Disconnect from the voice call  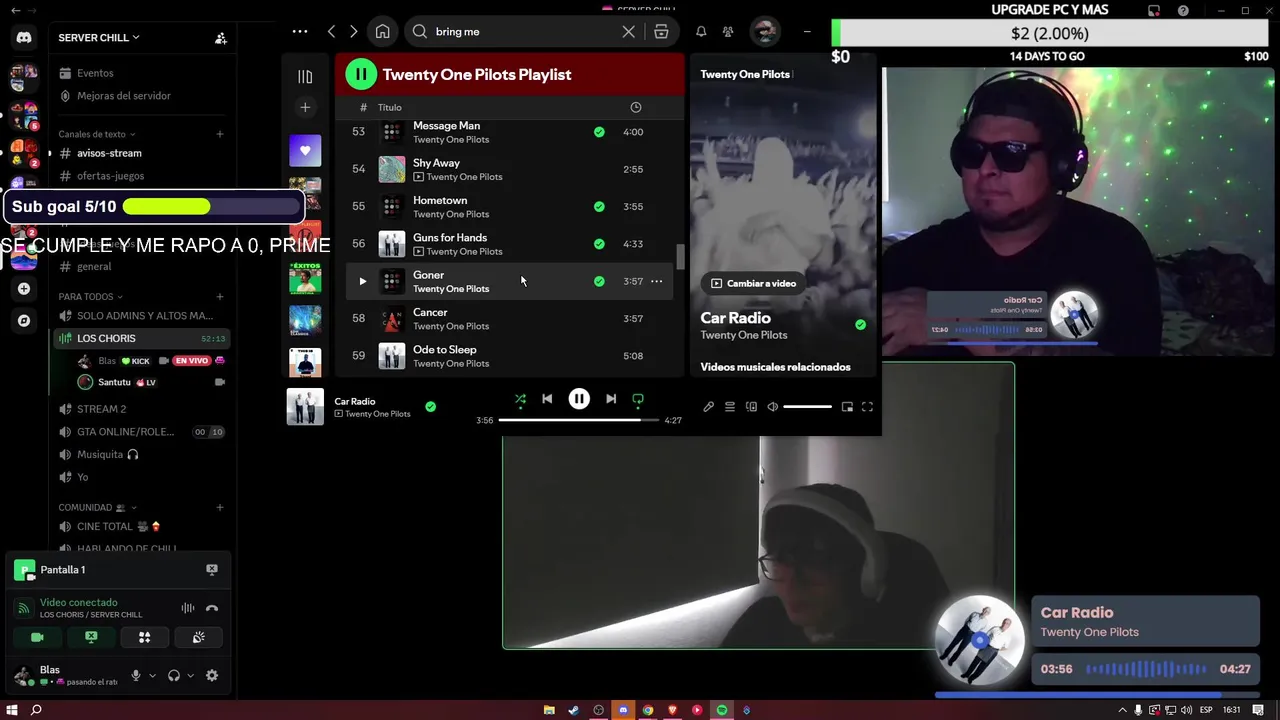tap(212, 608)
